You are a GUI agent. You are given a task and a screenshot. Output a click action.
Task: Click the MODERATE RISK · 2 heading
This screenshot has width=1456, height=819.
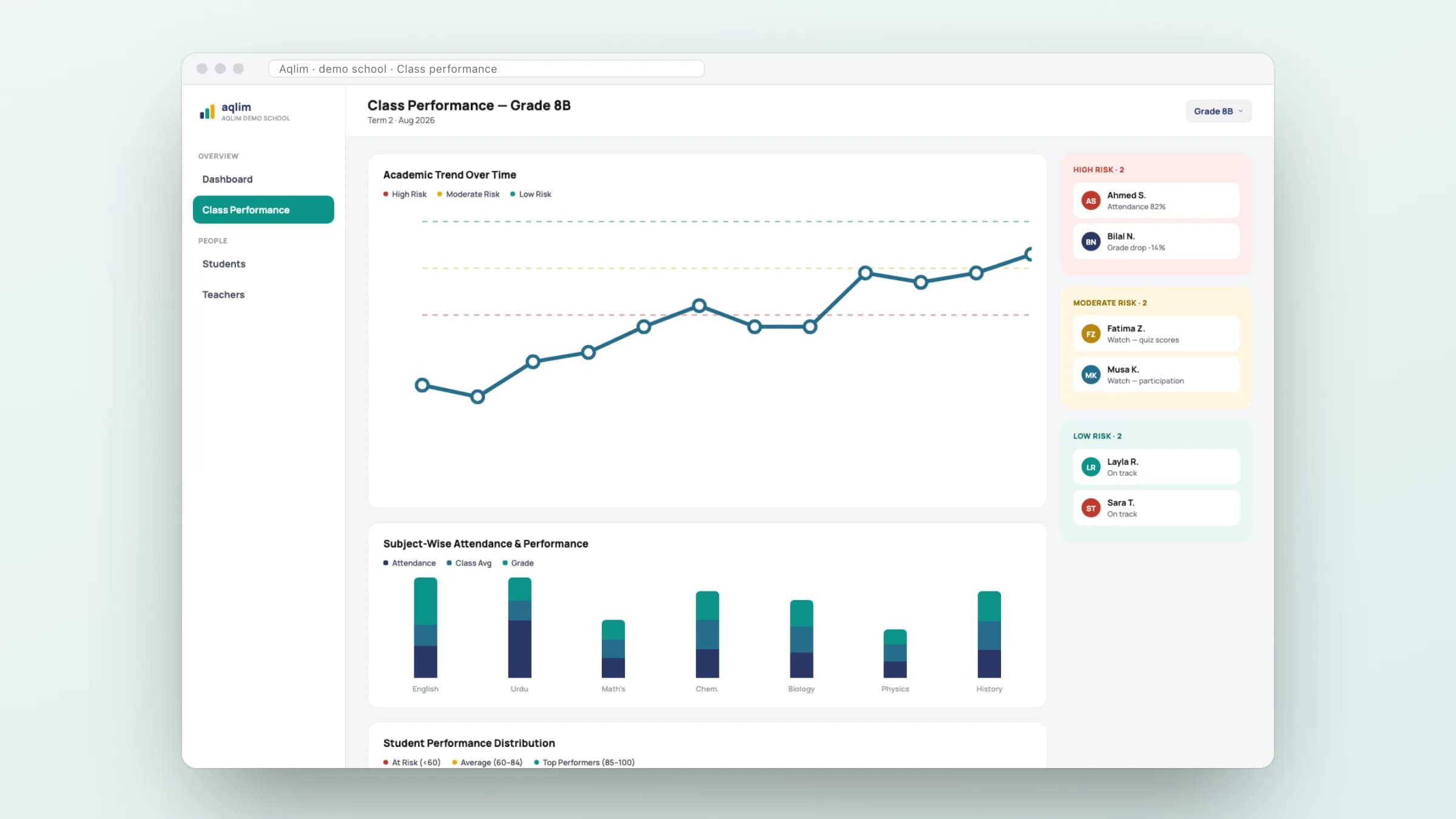point(1110,303)
